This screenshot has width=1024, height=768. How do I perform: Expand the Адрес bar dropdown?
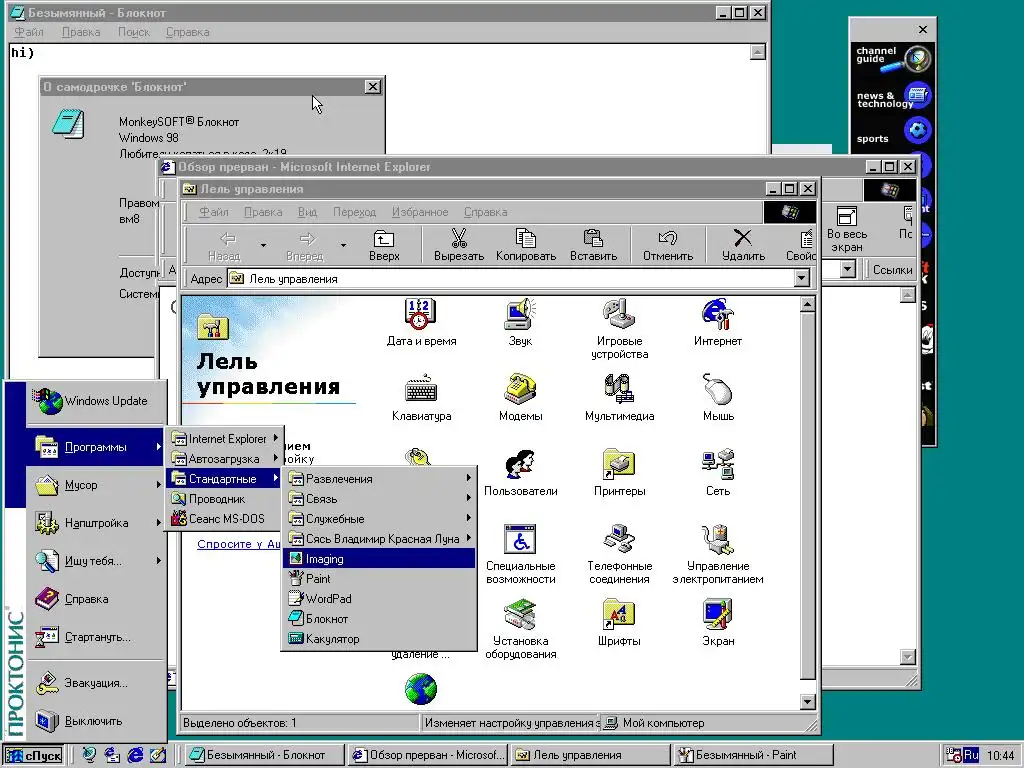[801, 279]
